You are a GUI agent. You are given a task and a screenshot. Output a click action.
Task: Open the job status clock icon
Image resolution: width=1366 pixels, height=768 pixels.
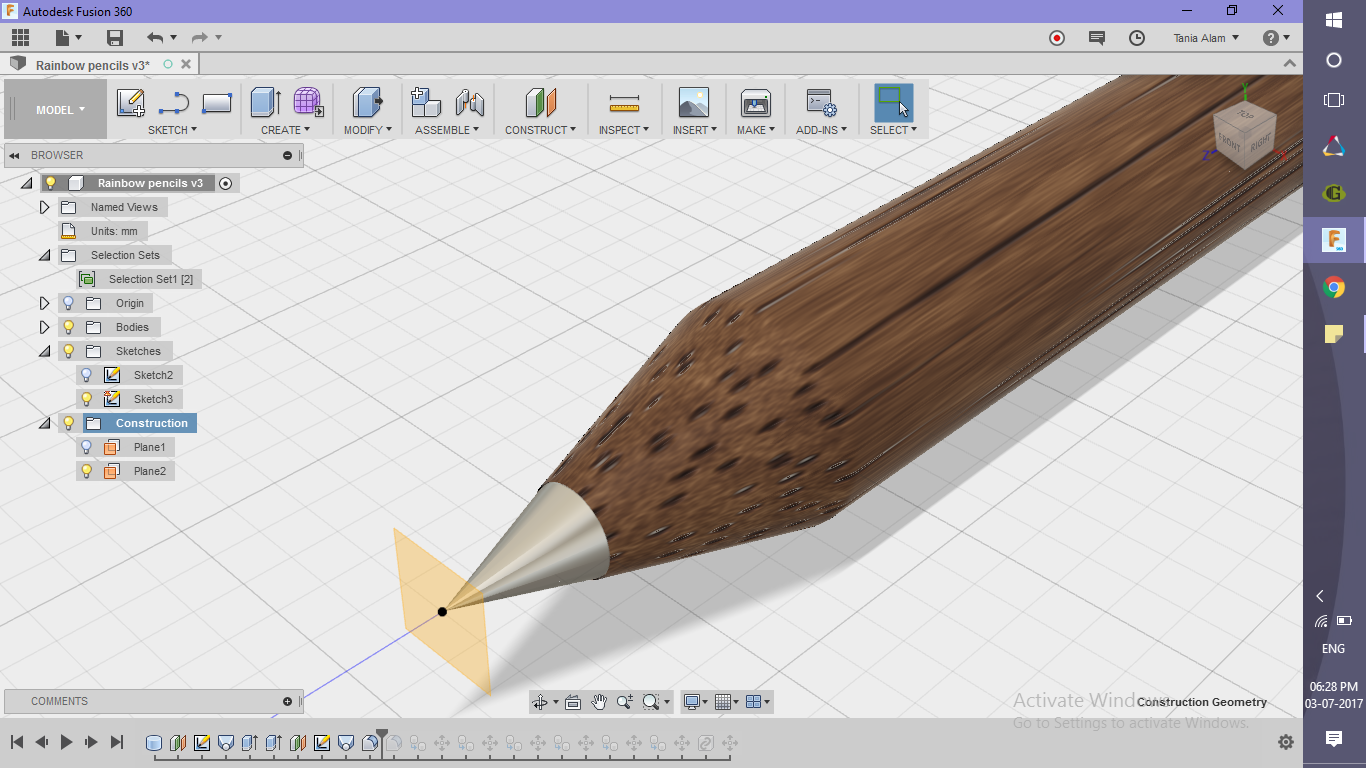click(x=1137, y=38)
